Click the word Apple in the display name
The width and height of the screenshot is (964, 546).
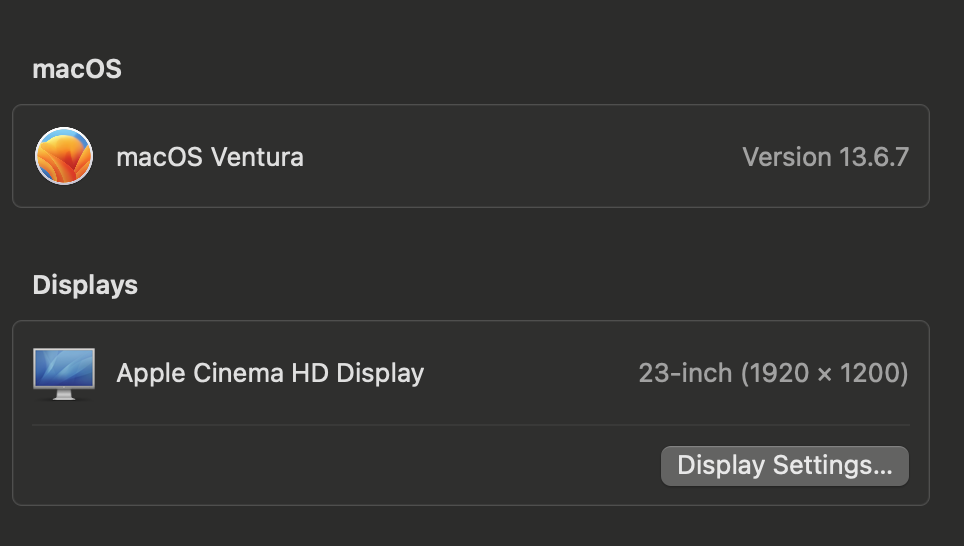(x=148, y=373)
